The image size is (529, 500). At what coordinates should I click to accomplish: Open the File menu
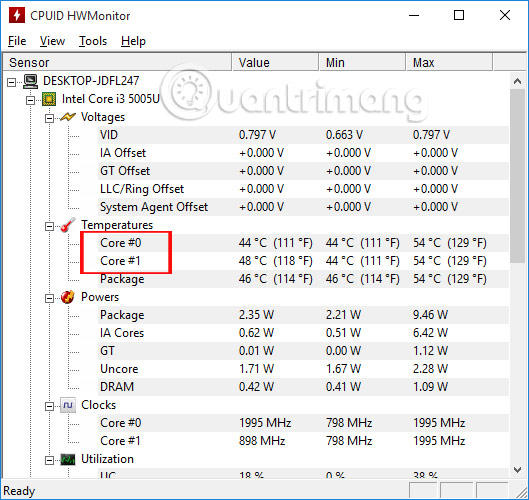click(17, 41)
